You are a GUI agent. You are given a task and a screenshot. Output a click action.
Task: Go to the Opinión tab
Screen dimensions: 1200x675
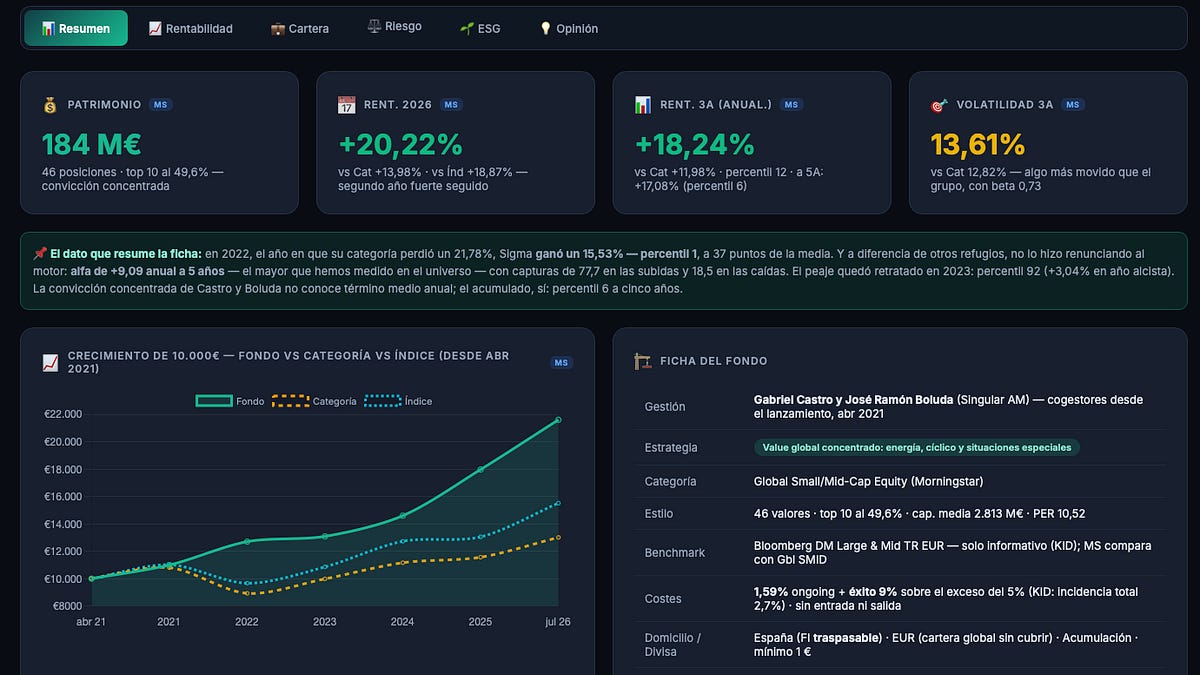click(x=568, y=28)
